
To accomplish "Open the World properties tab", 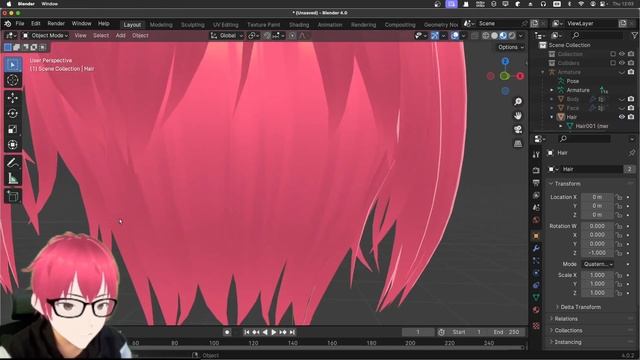I will pyautogui.click(x=536, y=220).
